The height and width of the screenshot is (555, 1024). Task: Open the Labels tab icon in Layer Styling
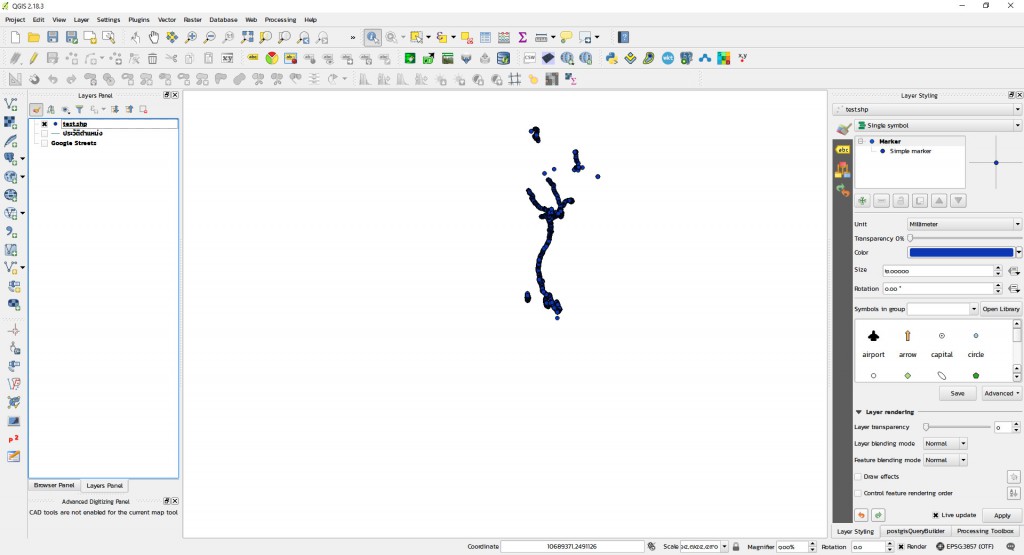[842, 149]
